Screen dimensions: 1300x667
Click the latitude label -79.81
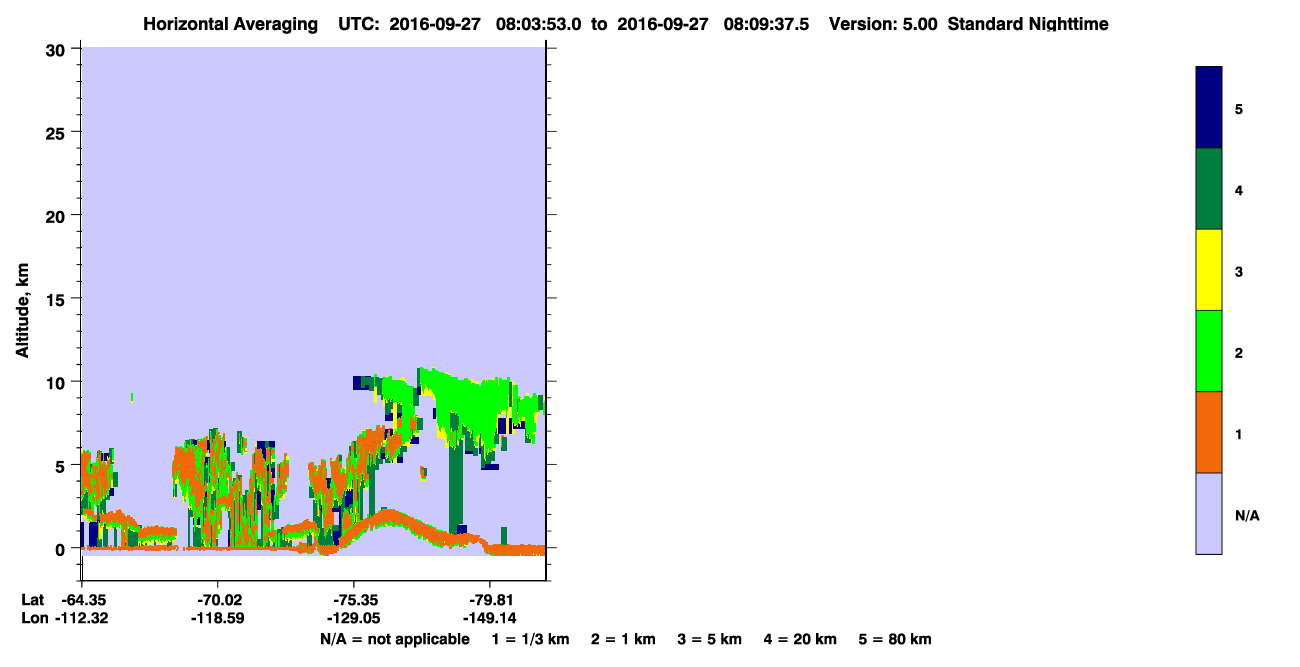489,600
